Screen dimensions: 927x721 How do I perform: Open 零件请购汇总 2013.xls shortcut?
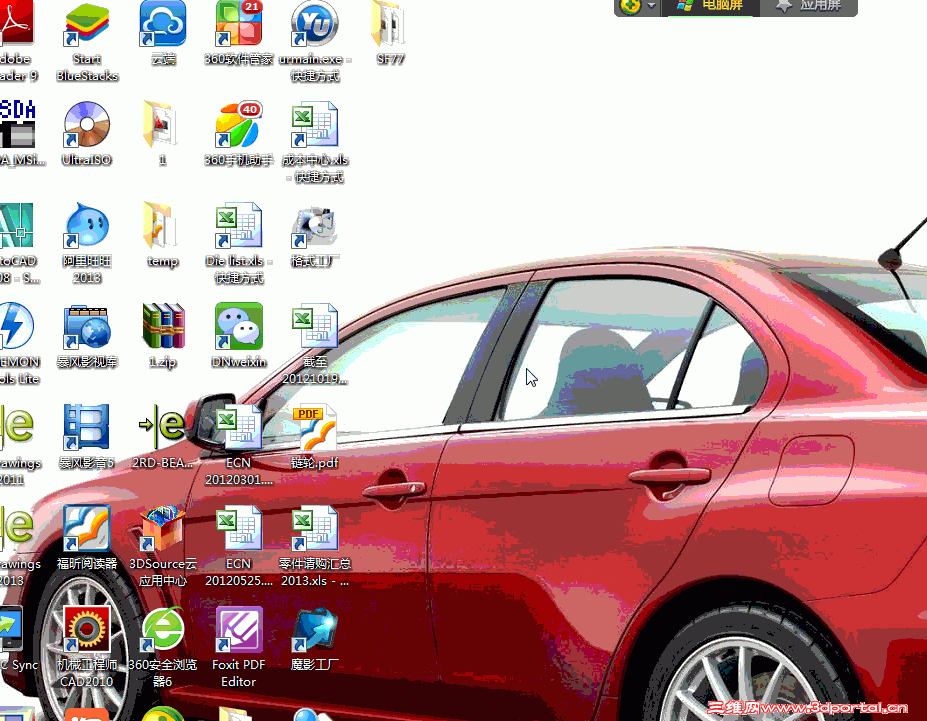point(315,528)
